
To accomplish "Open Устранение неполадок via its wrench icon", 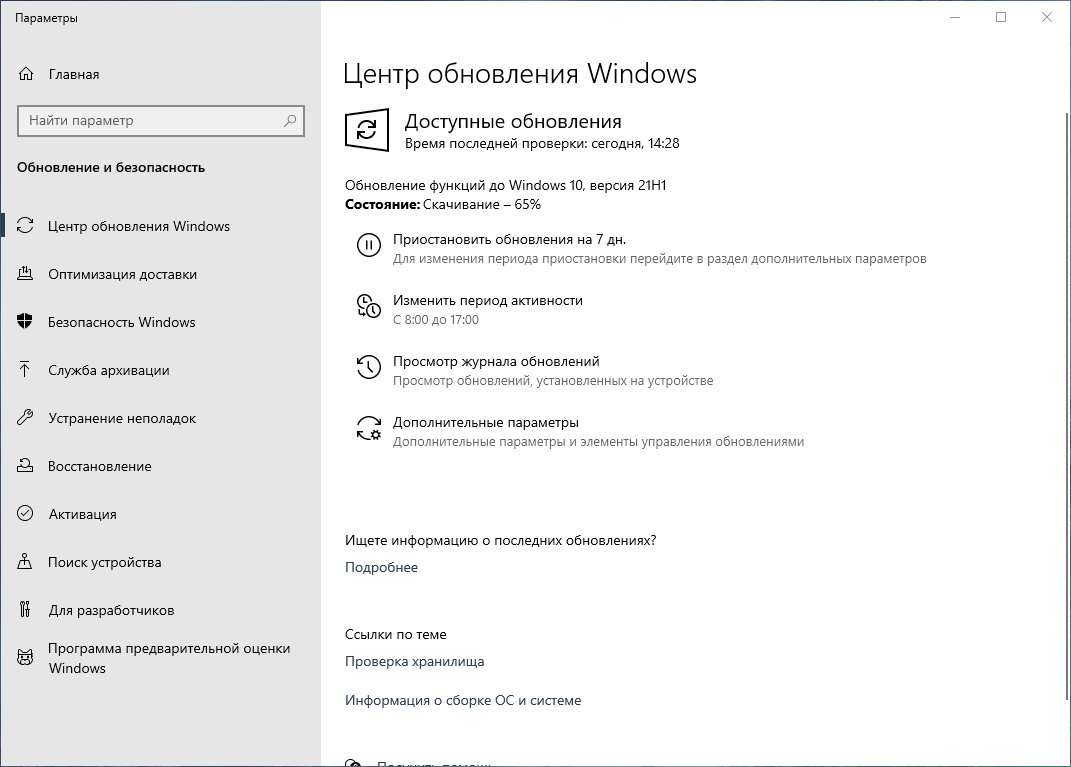I will [x=27, y=418].
